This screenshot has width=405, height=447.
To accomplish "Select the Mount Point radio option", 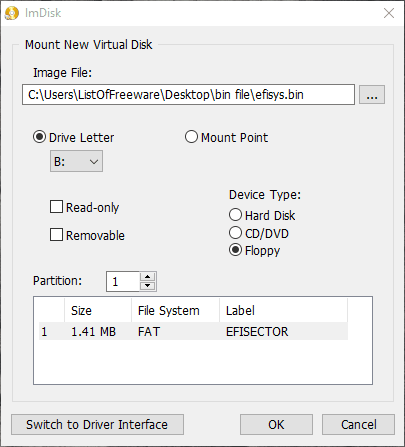I will [x=191, y=137].
